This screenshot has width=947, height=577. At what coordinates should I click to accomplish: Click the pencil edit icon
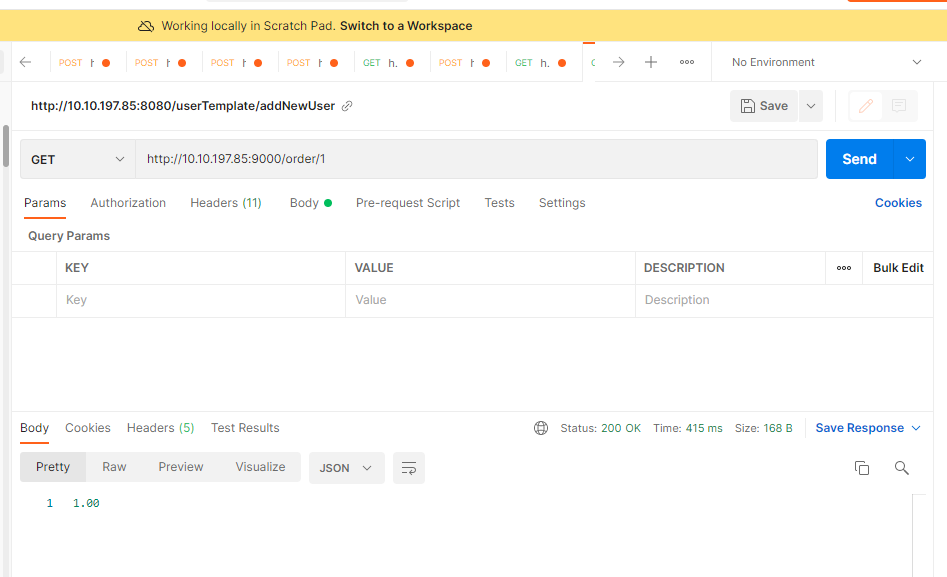(x=865, y=106)
